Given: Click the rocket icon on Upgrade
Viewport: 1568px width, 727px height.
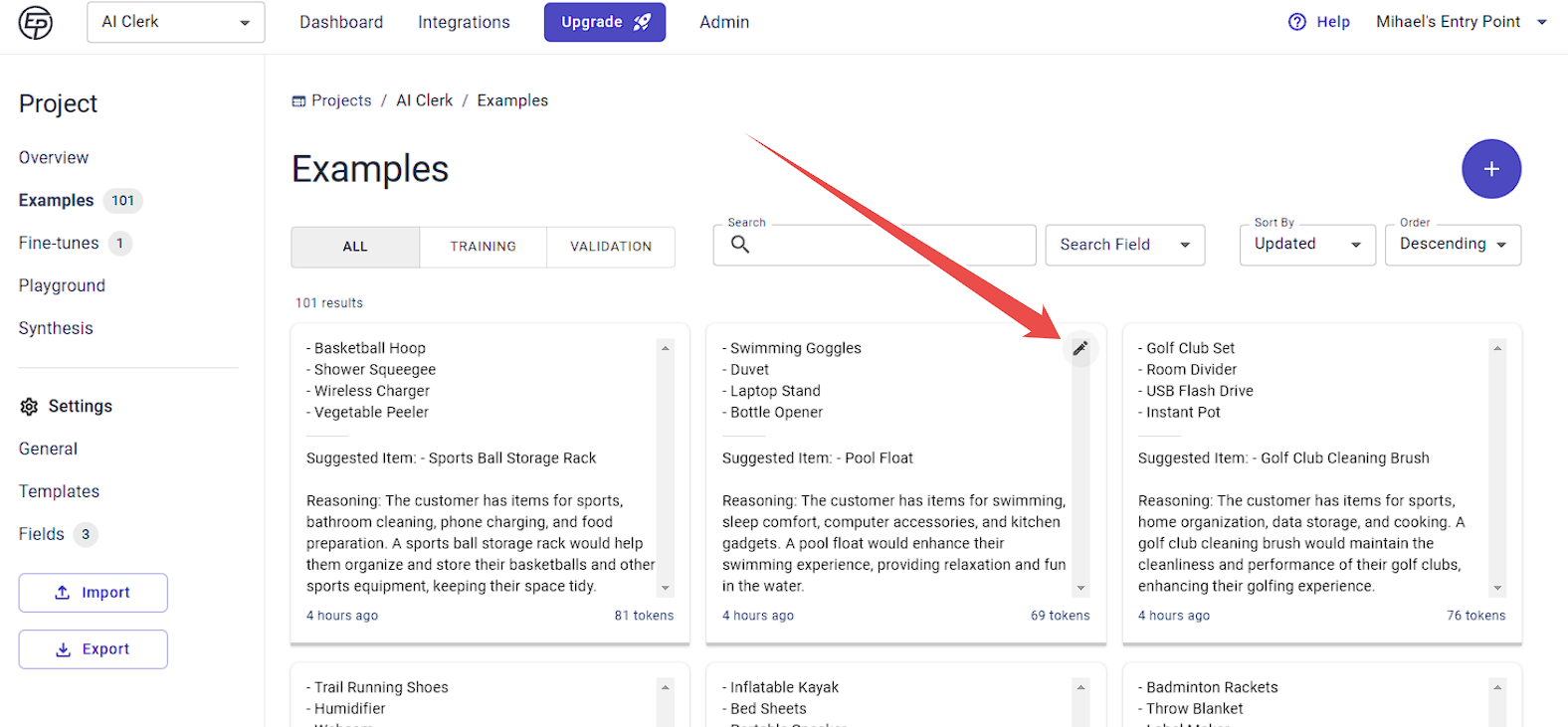Looking at the screenshot, I should pyautogui.click(x=643, y=22).
